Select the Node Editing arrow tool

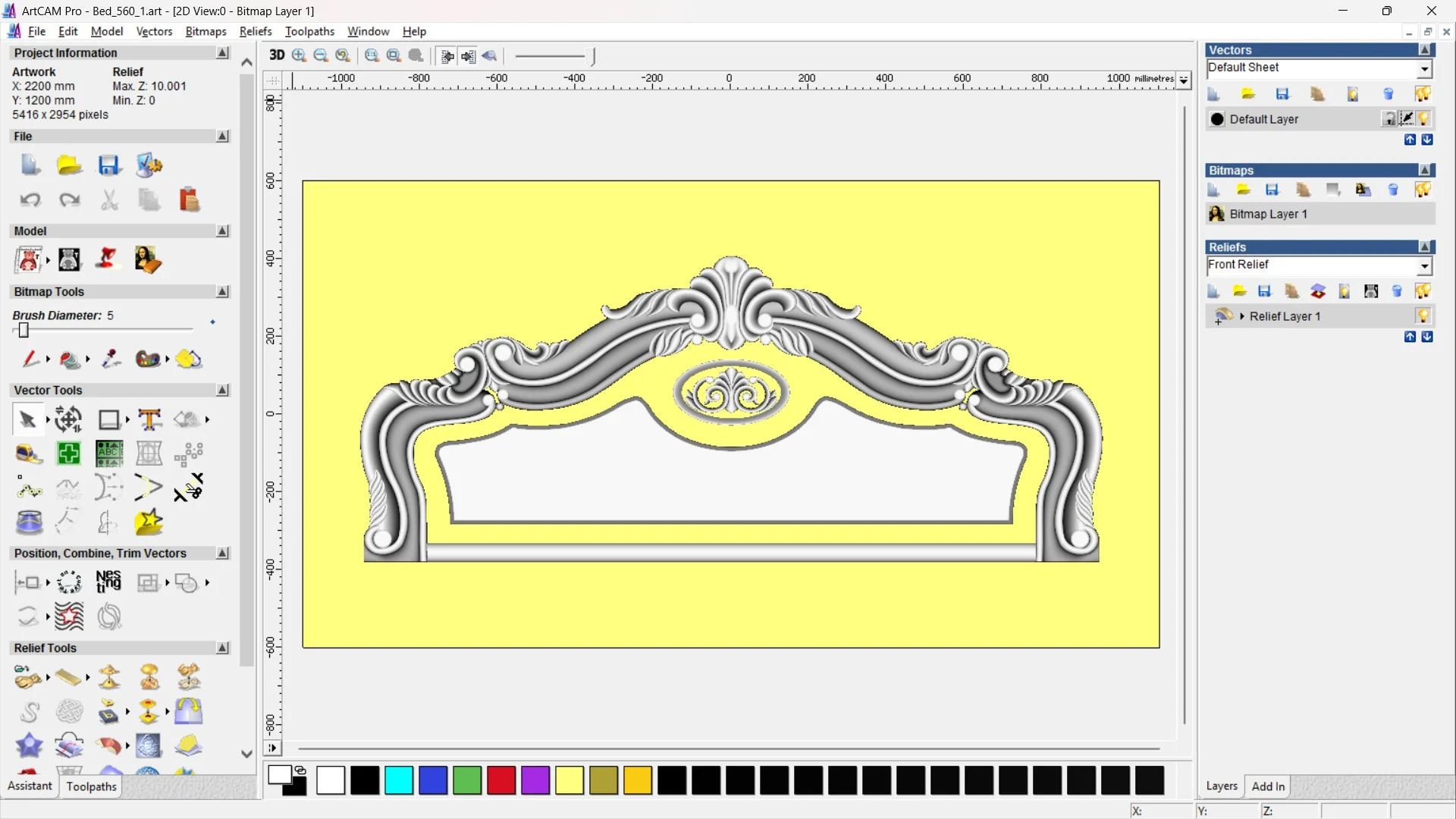[28, 419]
